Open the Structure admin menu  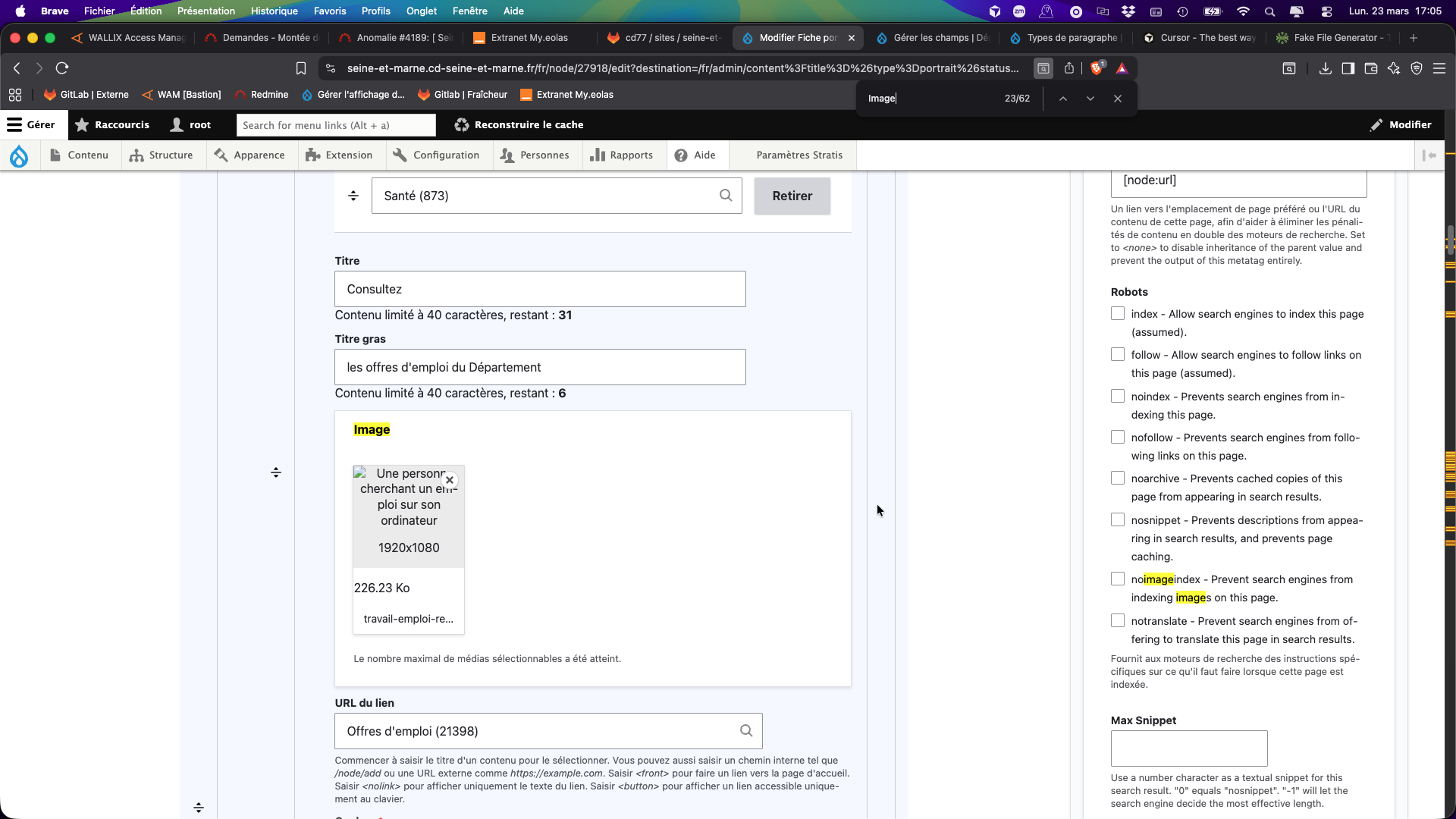(x=162, y=155)
